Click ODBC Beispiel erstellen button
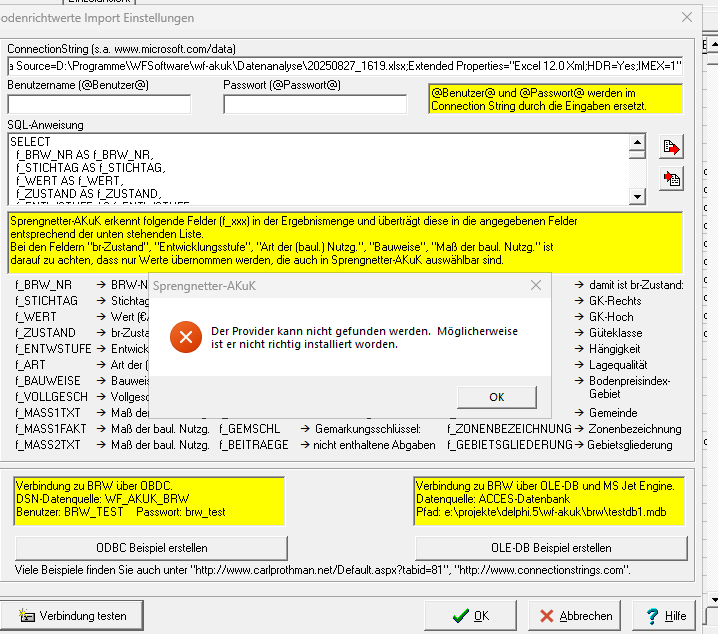The width and height of the screenshot is (718, 634). tap(152, 548)
